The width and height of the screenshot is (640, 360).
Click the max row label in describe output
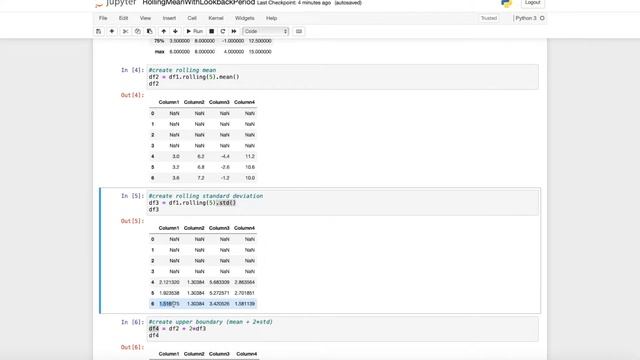[x=159, y=52]
